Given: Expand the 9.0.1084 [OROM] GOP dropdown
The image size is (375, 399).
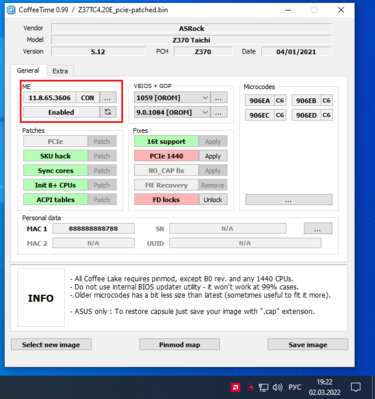Looking at the screenshot, I should (x=172, y=112).
